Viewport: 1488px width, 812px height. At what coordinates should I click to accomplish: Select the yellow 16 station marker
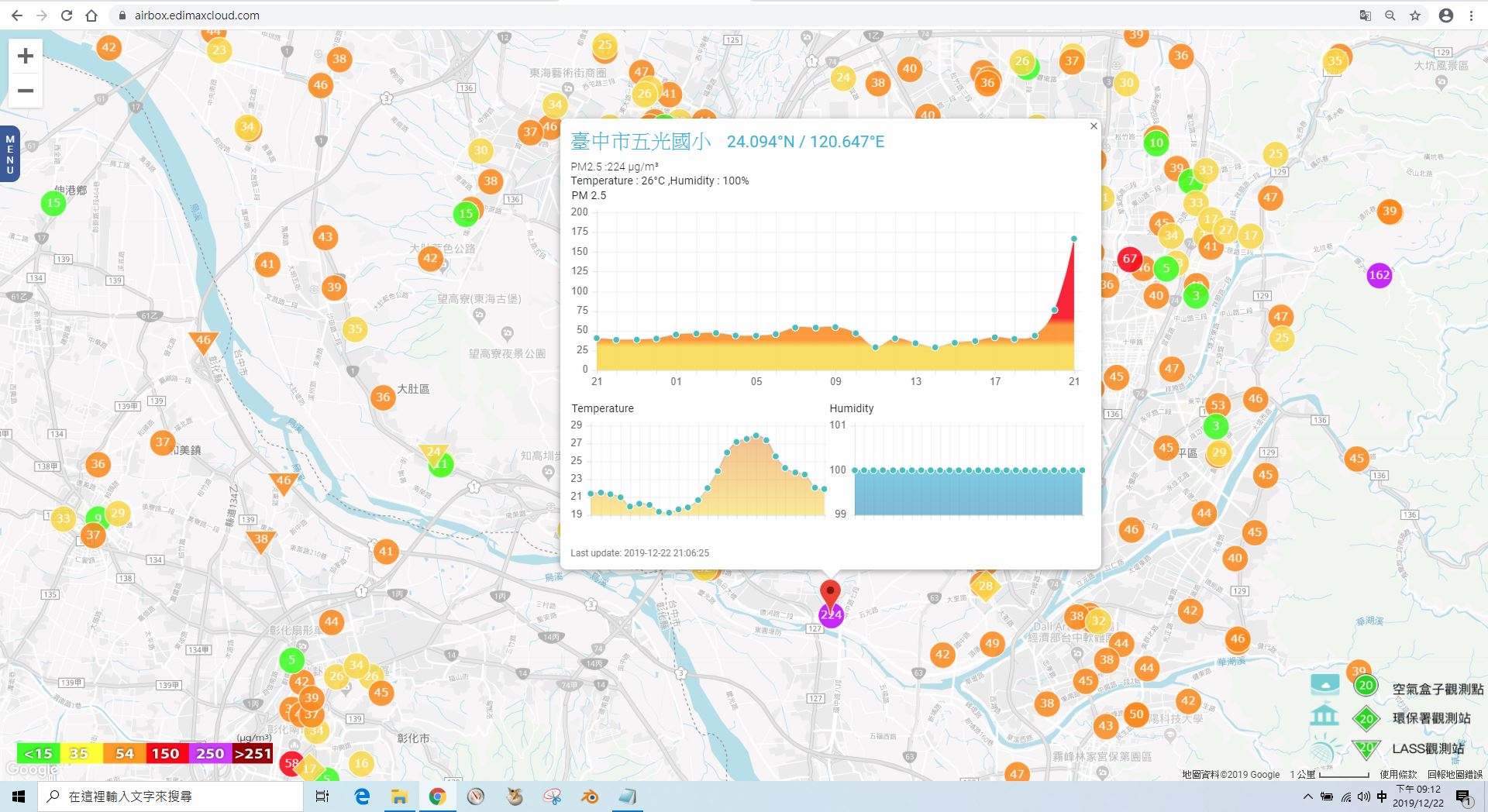pos(361,763)
